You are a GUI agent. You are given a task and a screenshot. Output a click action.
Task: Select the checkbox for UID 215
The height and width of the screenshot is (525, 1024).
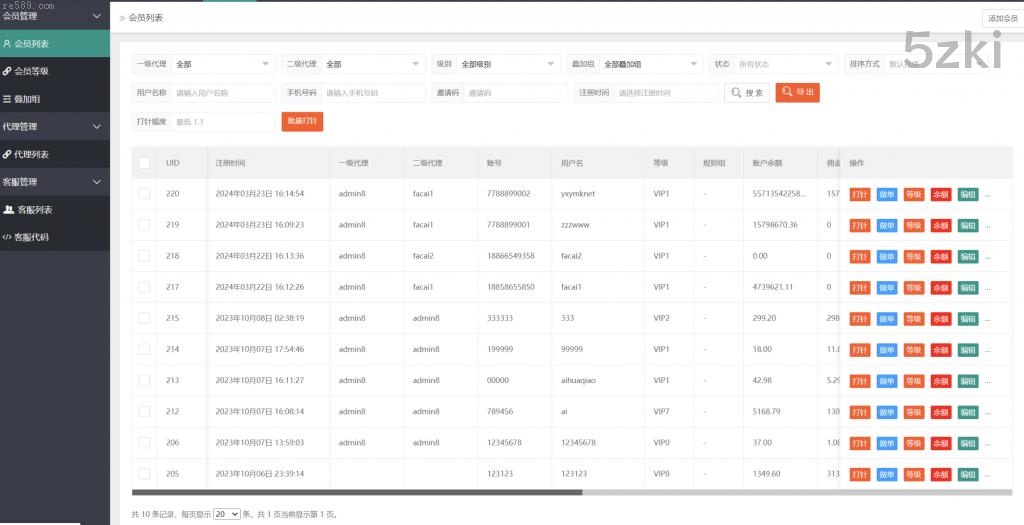click(144, 318)
